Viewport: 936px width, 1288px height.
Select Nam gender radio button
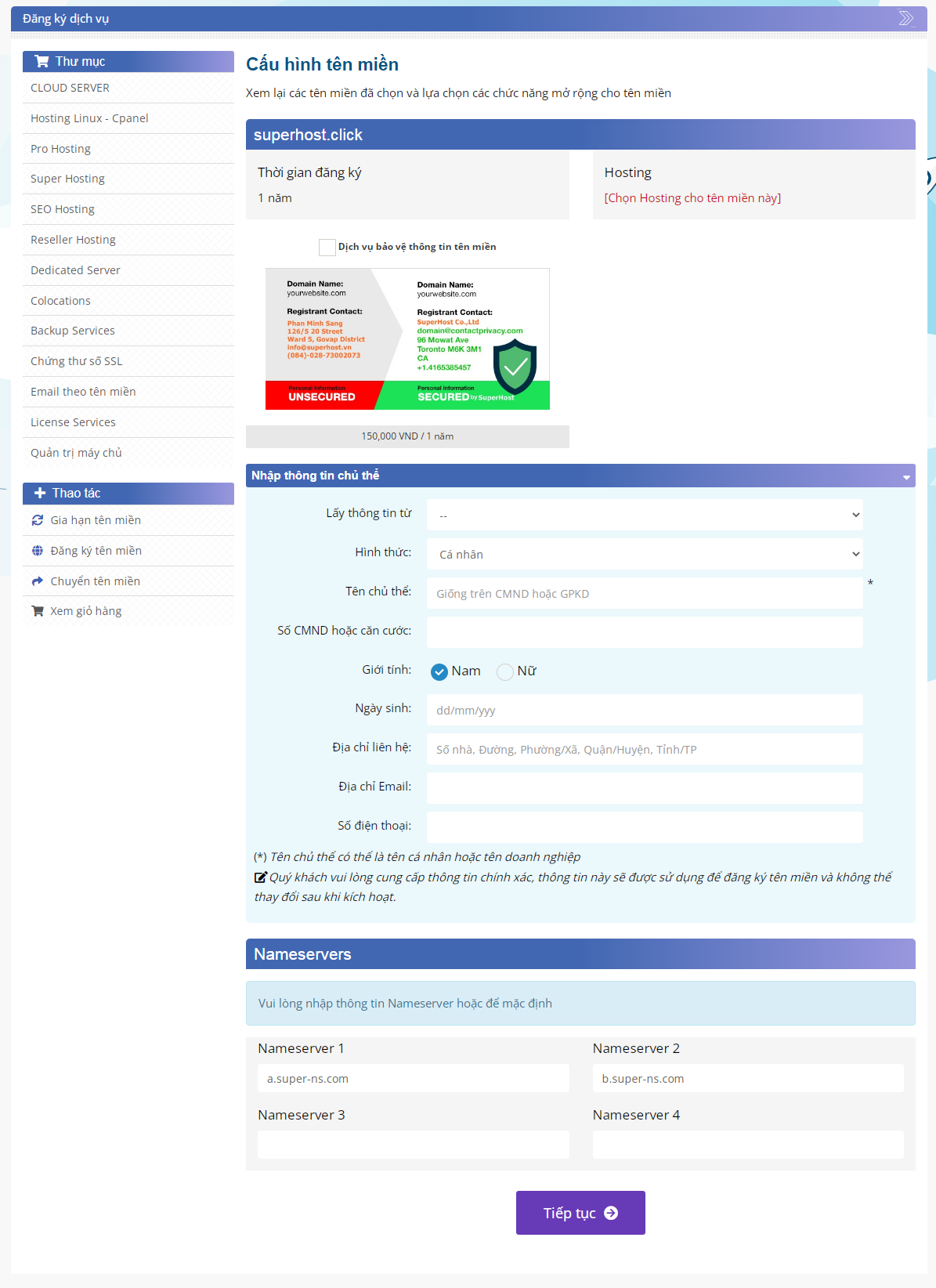click(439, 671)
